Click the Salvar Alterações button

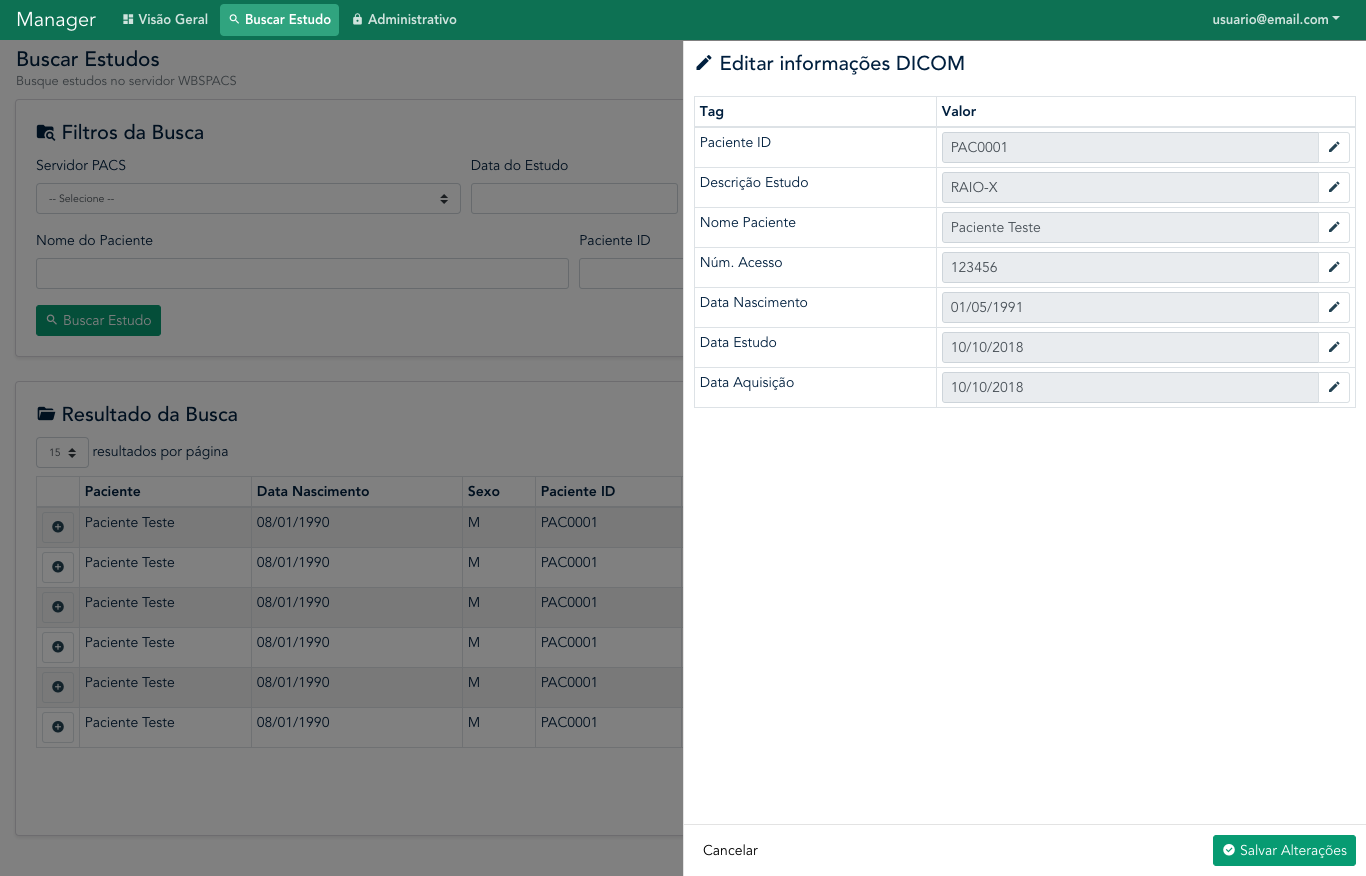1284,850
